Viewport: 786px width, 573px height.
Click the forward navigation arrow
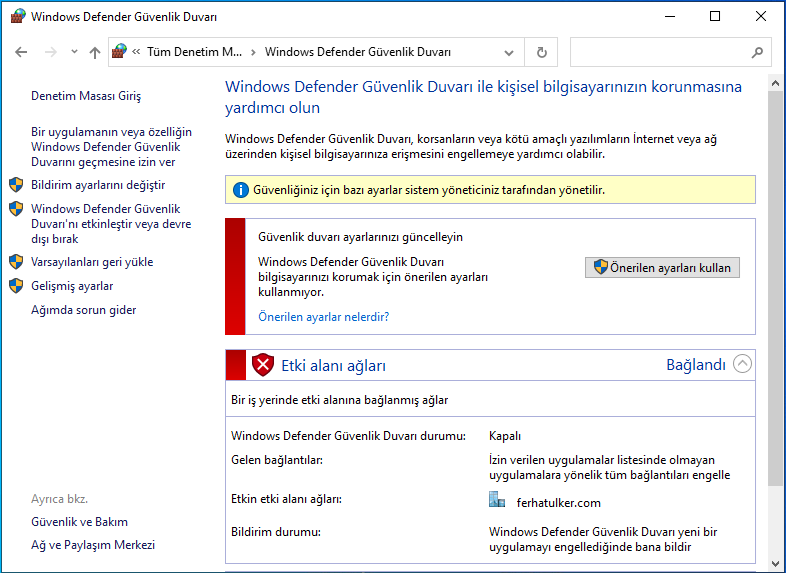click(51, 52)
